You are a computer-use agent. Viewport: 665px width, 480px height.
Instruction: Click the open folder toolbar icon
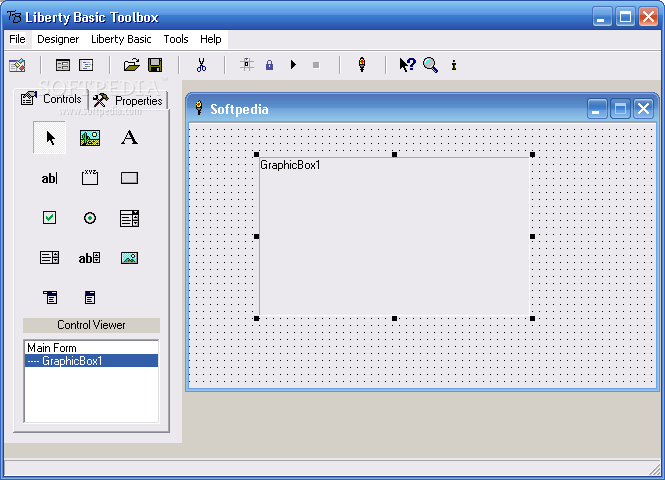pyautogui.click(x=131, y=65)
